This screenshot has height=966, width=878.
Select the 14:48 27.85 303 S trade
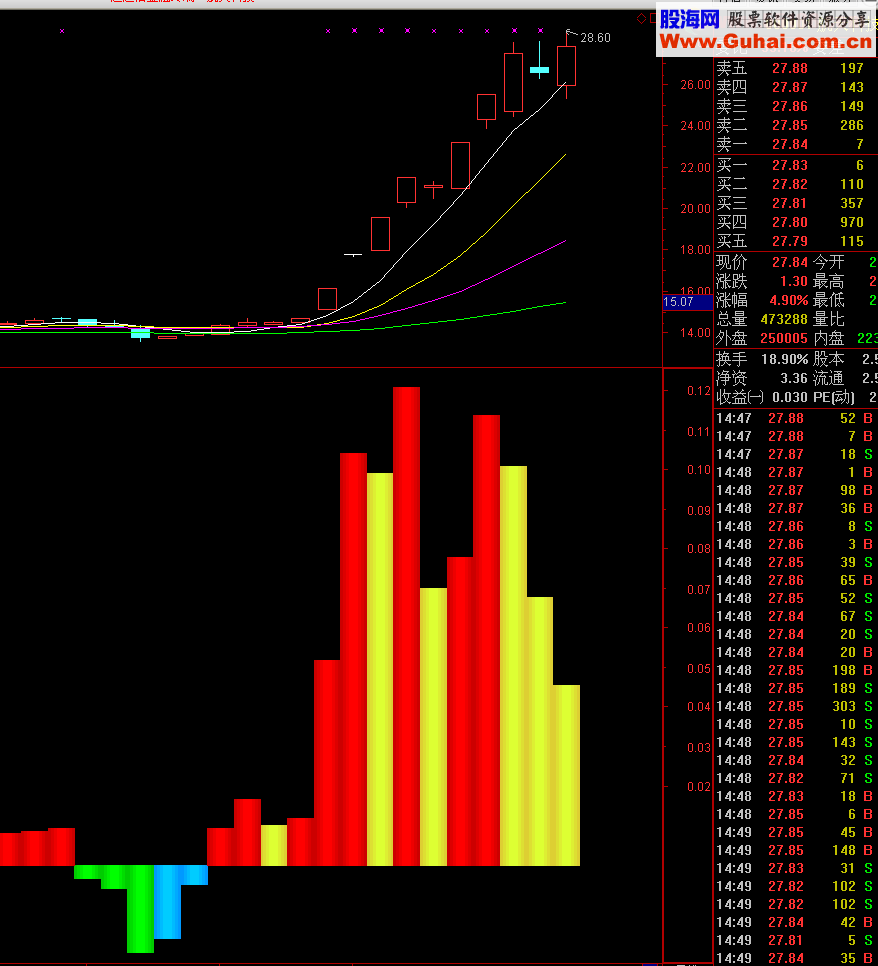(x=795, y=707)
